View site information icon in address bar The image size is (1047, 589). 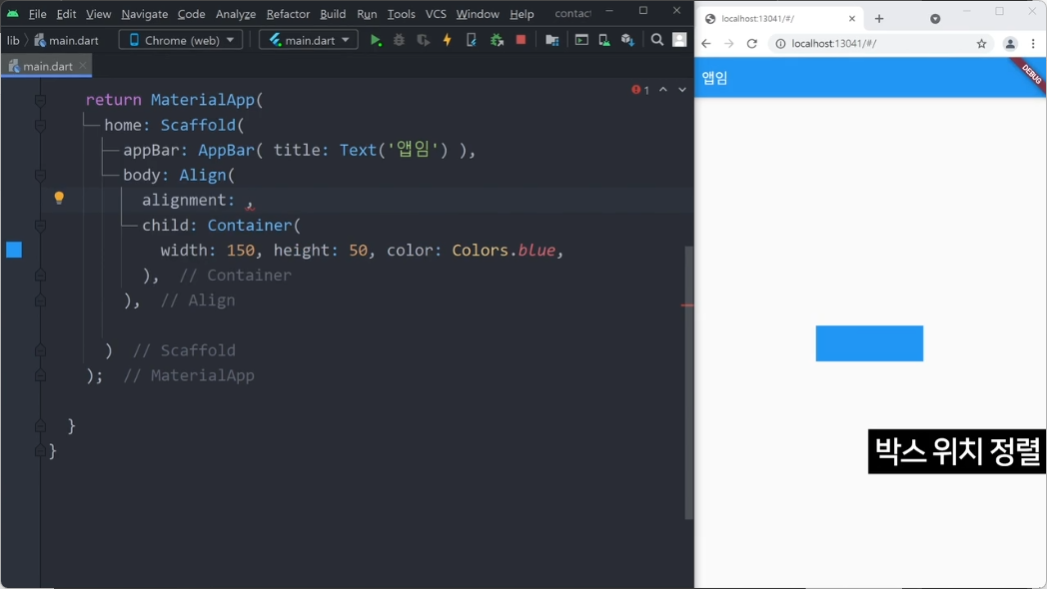780,43
